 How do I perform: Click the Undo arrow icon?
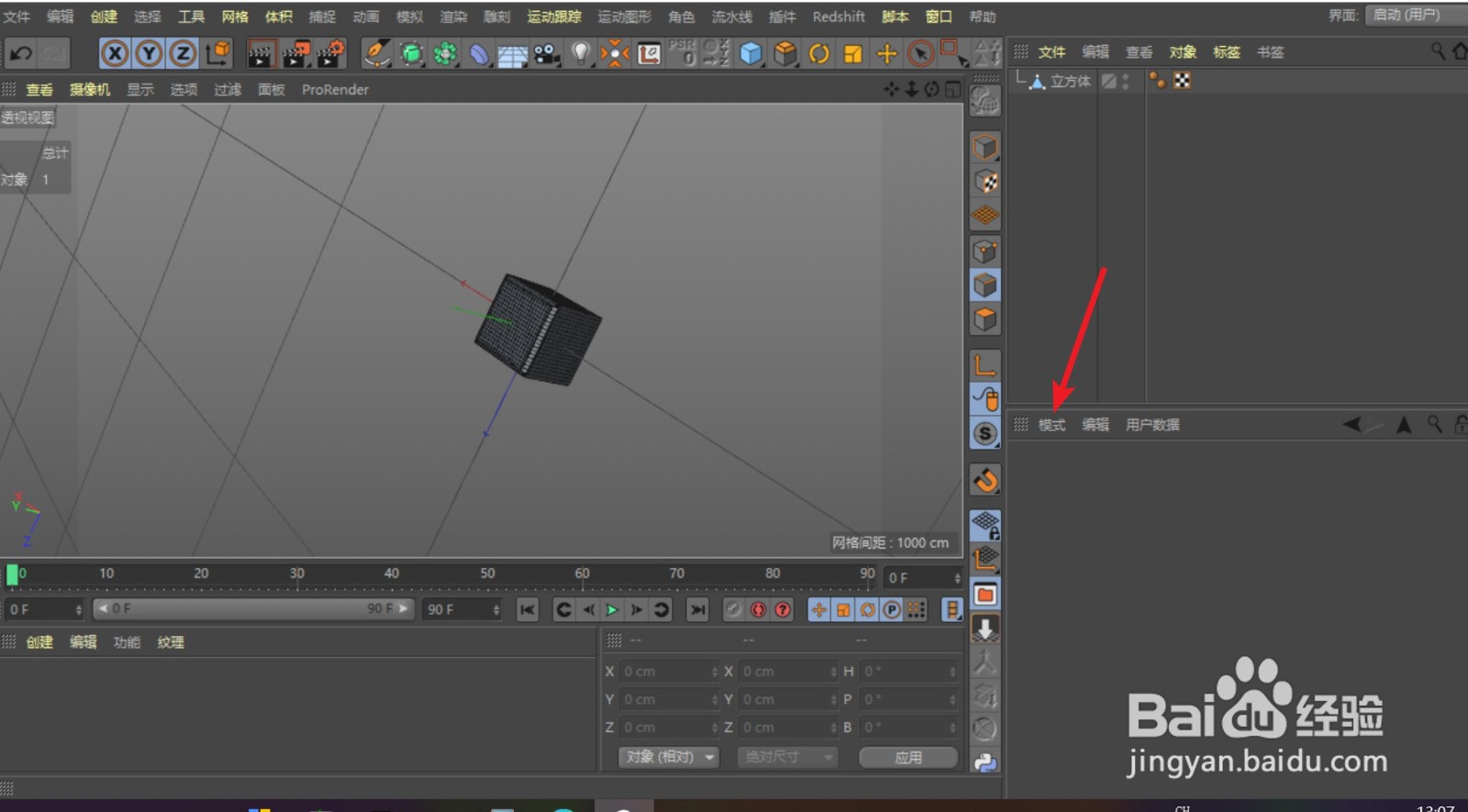point(20,54)
